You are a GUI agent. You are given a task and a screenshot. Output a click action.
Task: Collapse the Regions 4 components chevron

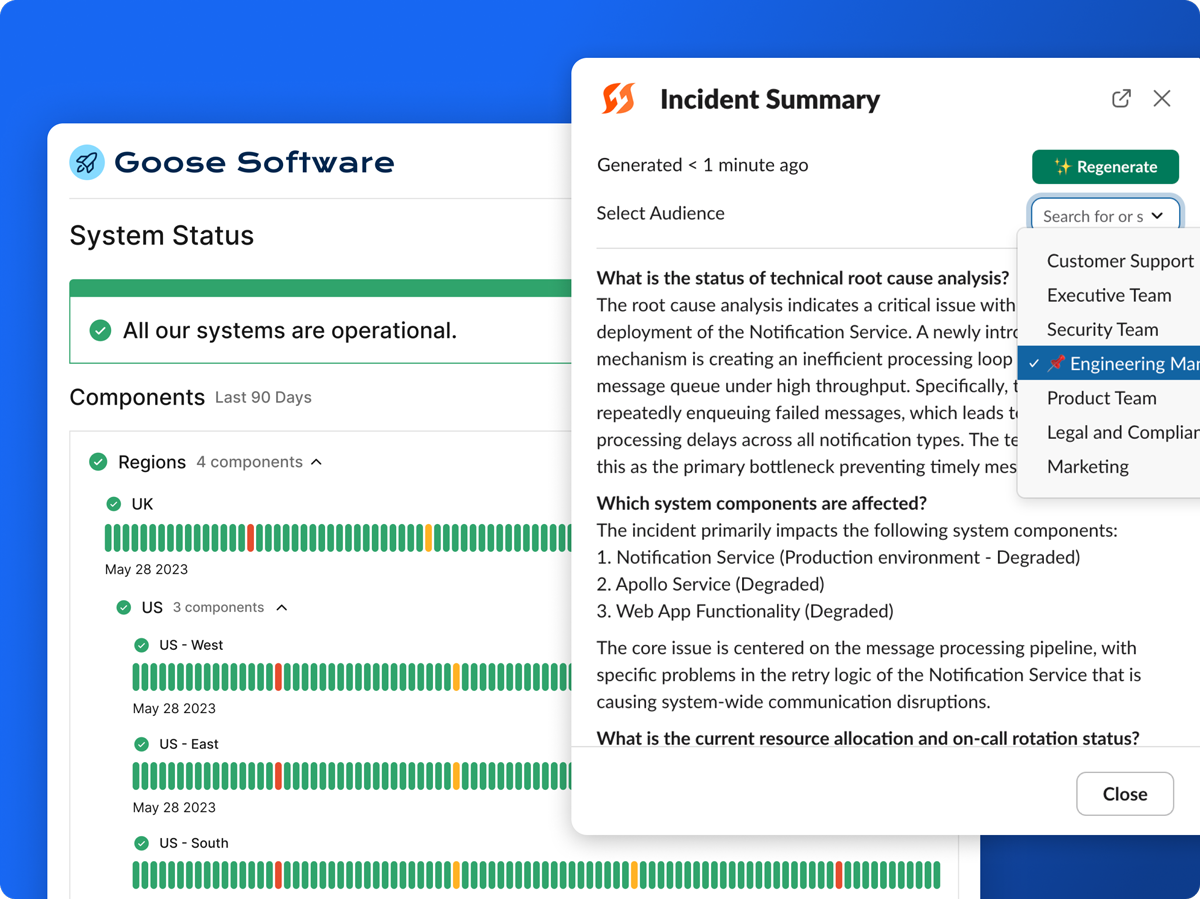click(x=316, y=462)
